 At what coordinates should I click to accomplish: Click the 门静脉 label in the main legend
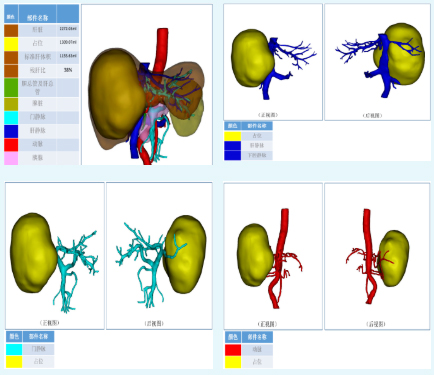point(37,117)
